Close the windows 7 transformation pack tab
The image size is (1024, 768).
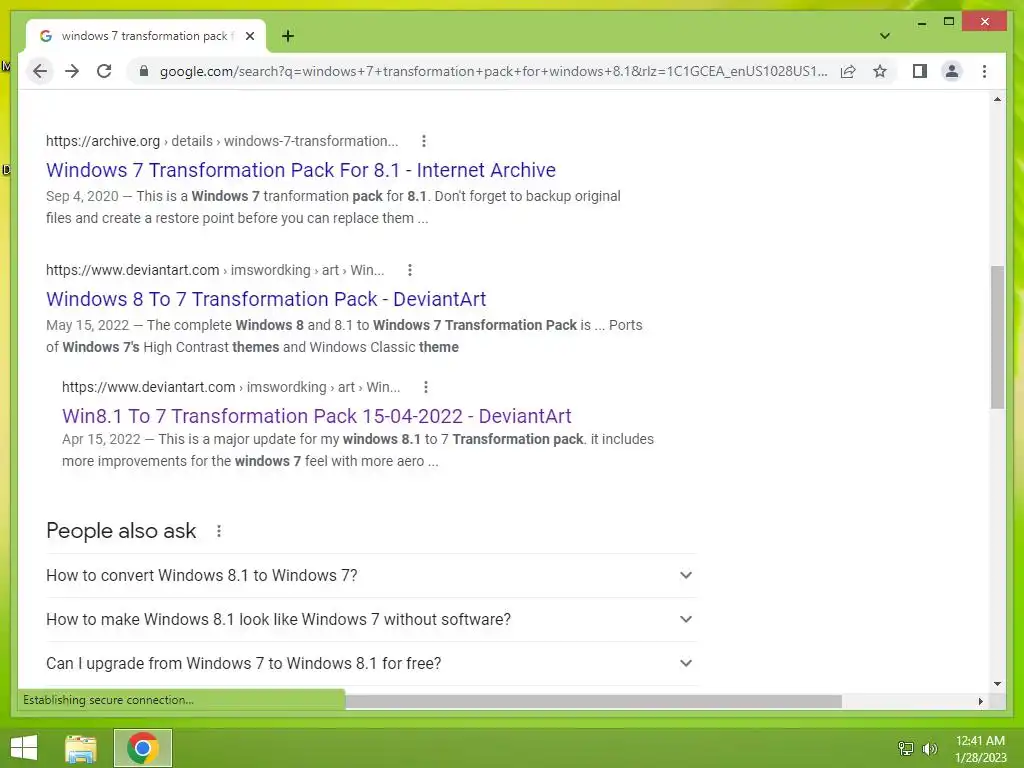249,36
